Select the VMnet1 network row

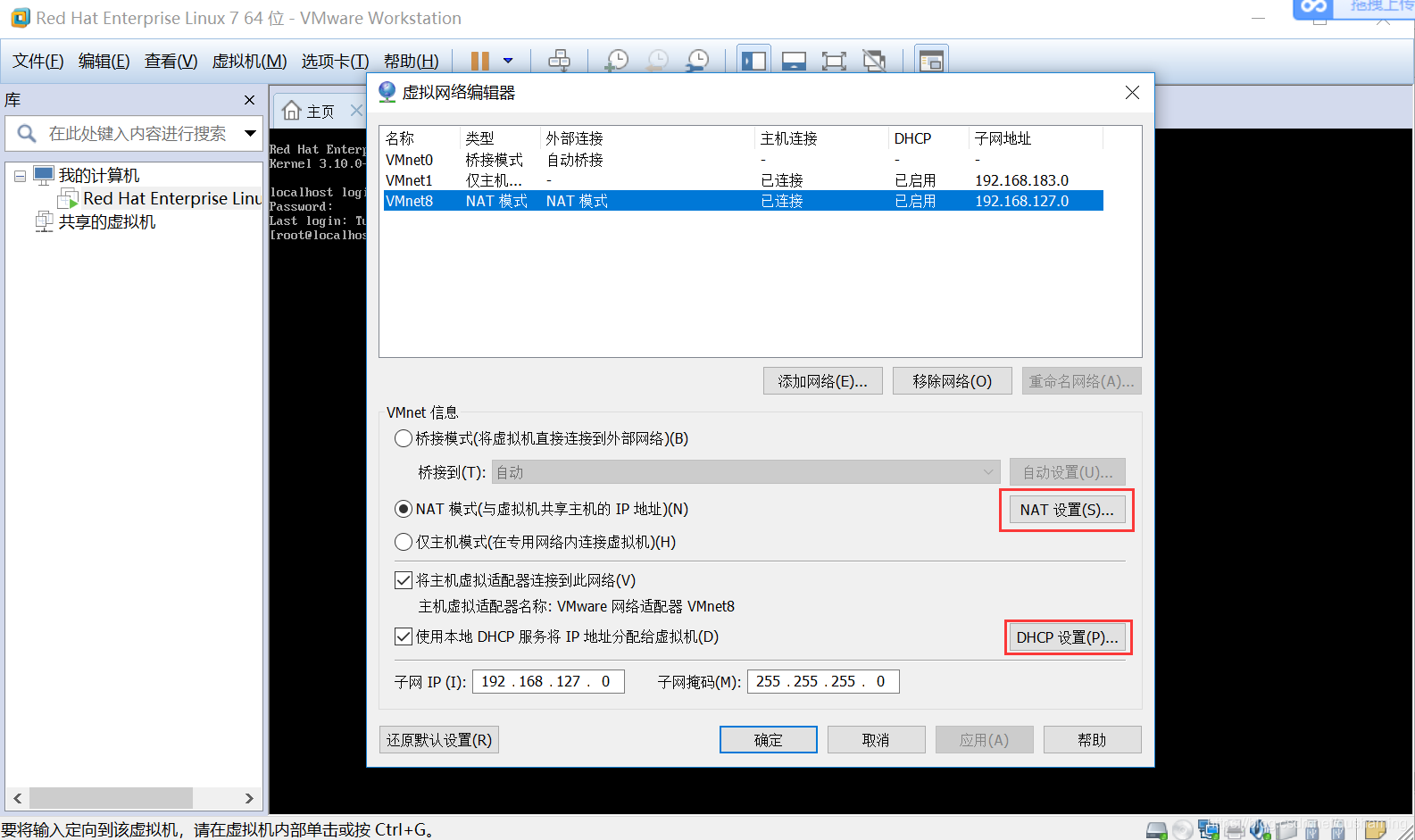click(x=743, y=180)
